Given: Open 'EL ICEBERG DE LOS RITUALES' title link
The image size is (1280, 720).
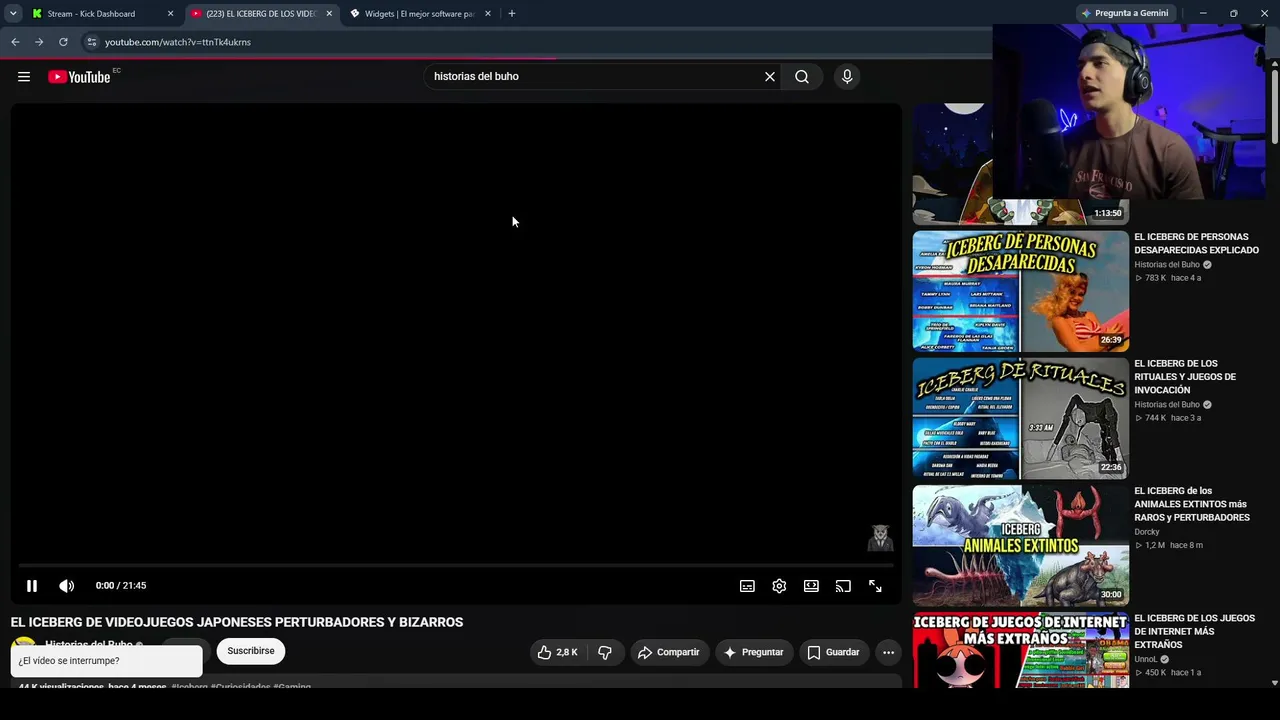Looking at the screenshot, I should click(x=1185, y=377).
